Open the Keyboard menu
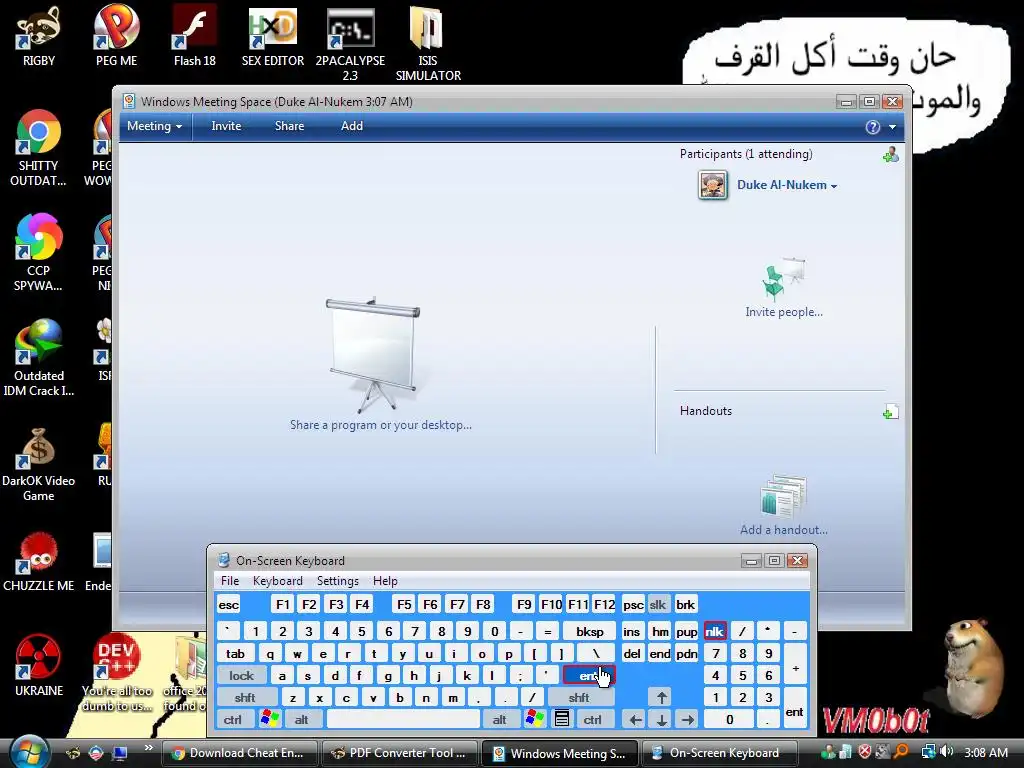The image size is (1024, 768). (x=278, y=581)
